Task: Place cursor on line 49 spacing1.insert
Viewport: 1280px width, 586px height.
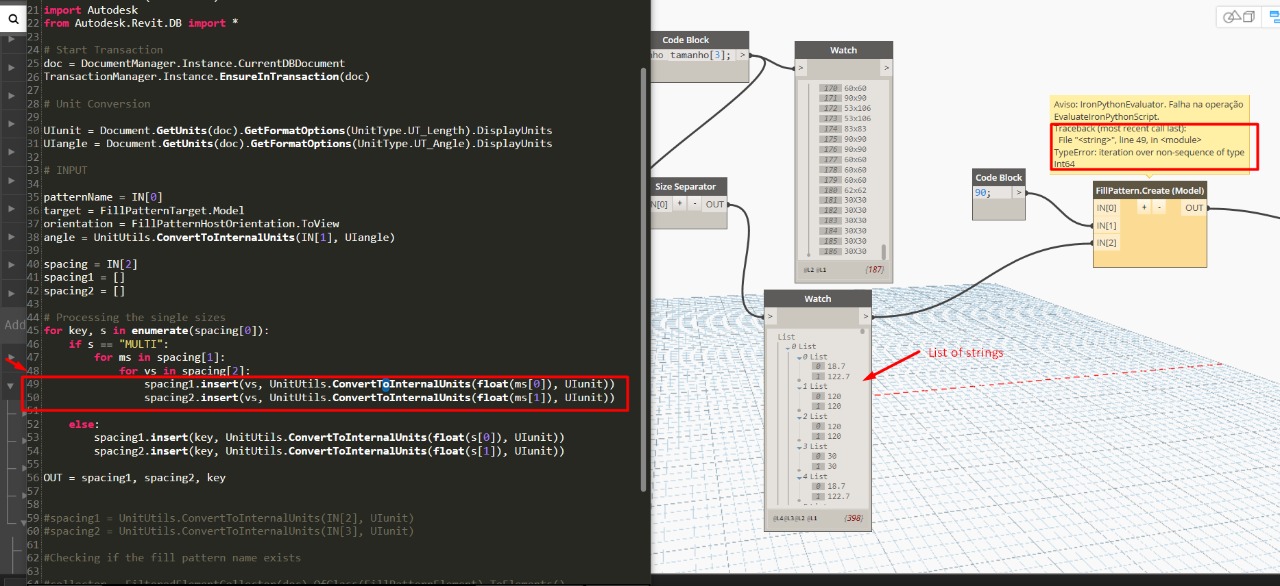Action: [x=379, y=384]
